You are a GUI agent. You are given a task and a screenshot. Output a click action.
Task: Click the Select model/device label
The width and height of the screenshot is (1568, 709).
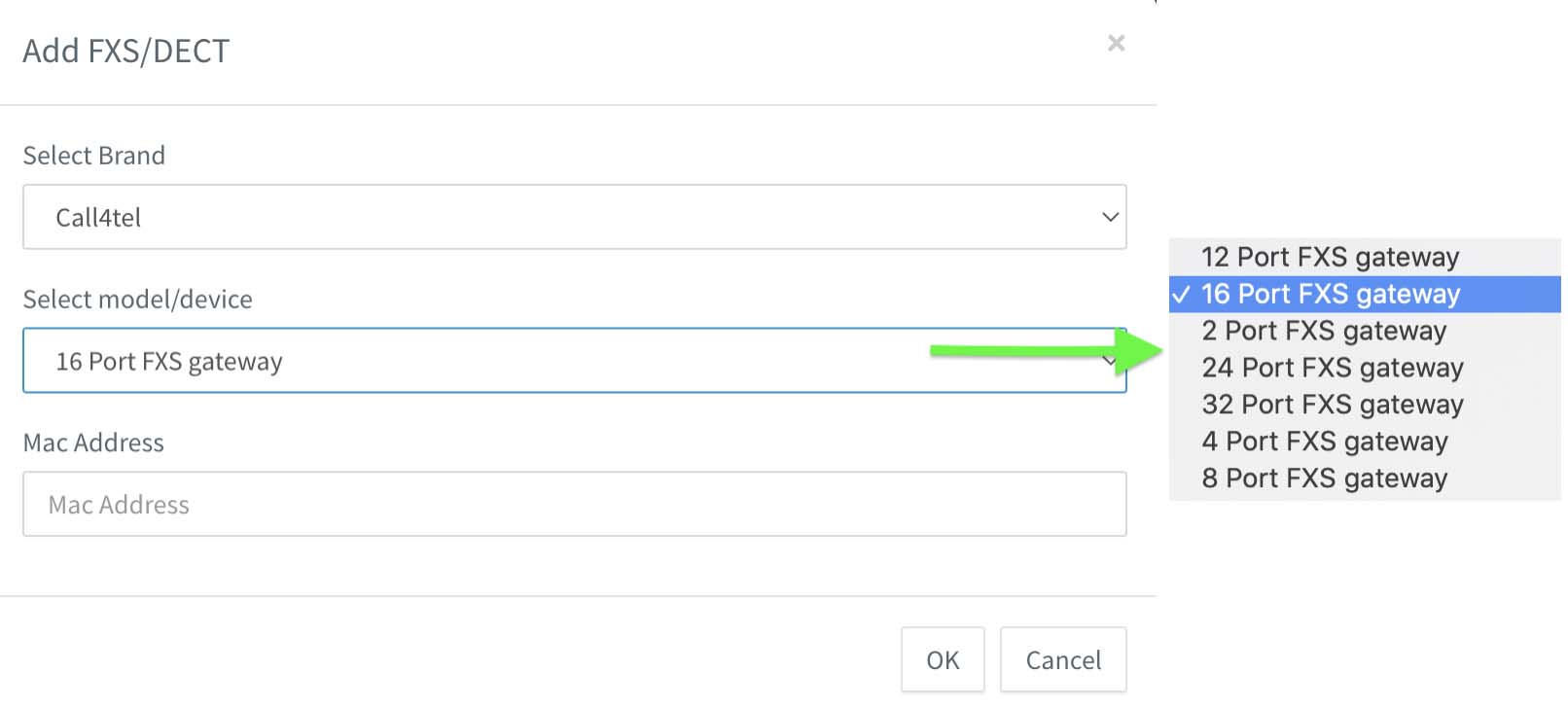(x=137, y=300)
